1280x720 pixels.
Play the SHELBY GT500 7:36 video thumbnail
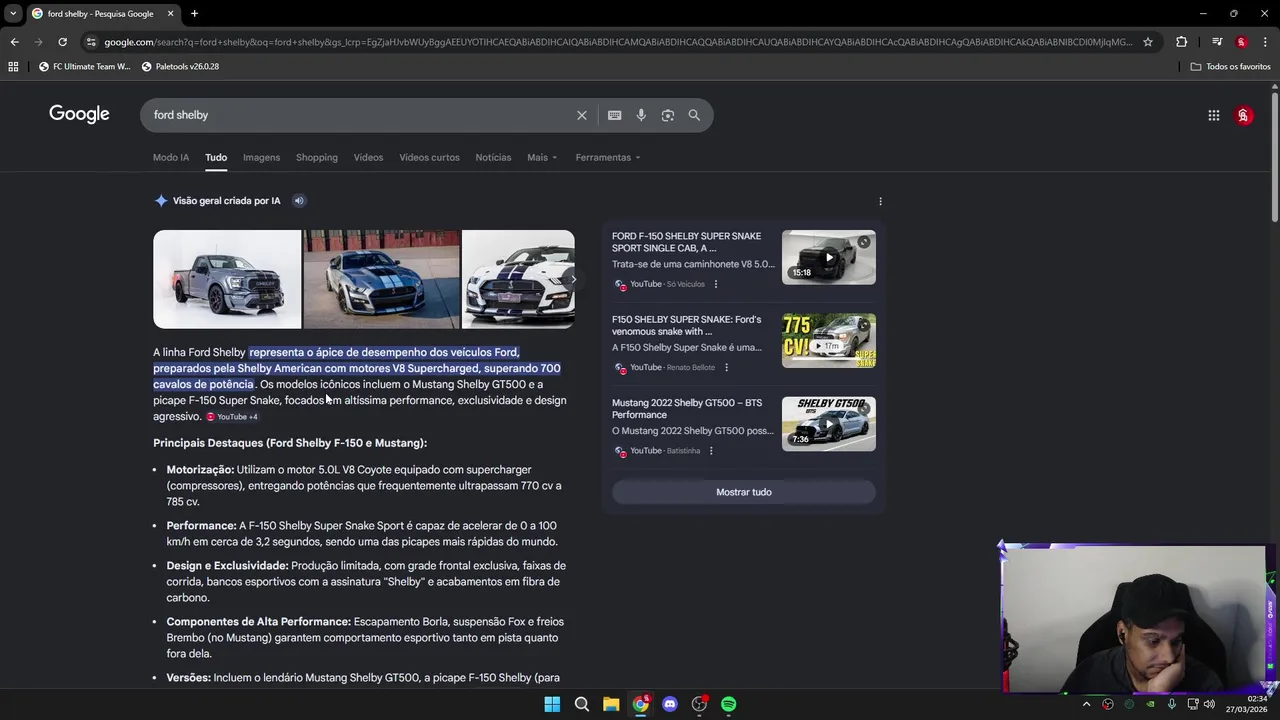click(829, 424)
